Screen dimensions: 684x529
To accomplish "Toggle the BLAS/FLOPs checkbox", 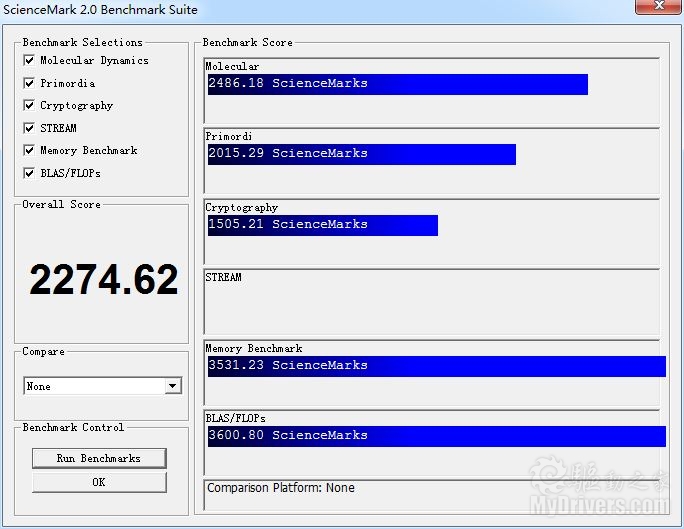I will (x=29, y=173).
